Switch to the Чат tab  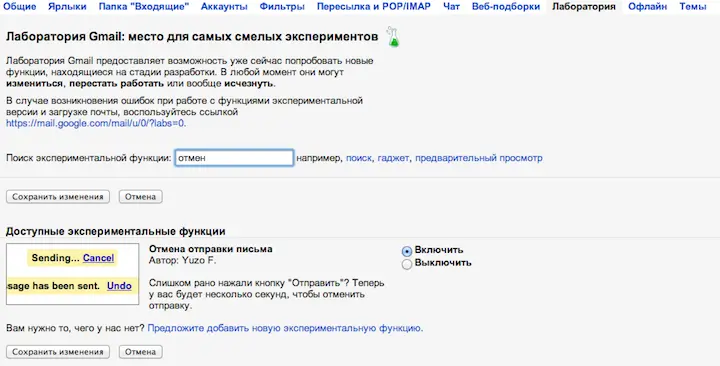click(x=451, y=6)
